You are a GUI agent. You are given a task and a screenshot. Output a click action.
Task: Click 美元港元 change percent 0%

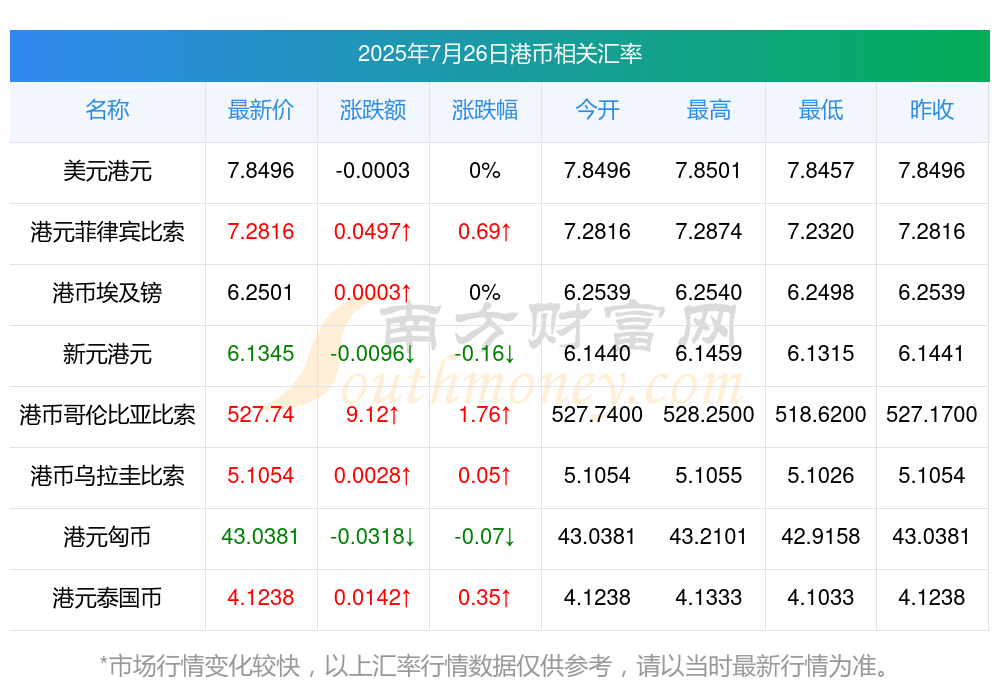tap(485, 171)
